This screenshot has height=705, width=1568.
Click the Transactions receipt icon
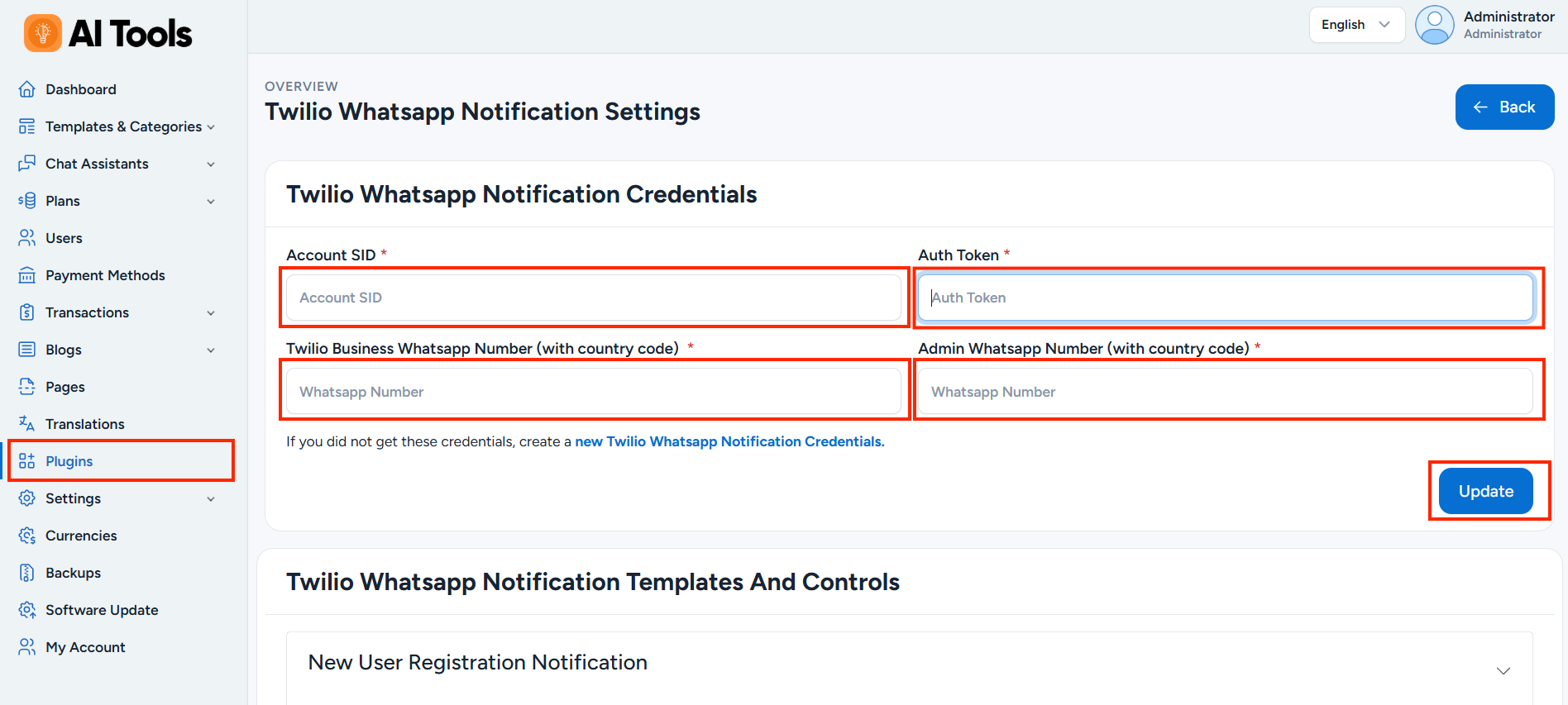(x=27, y=312)
